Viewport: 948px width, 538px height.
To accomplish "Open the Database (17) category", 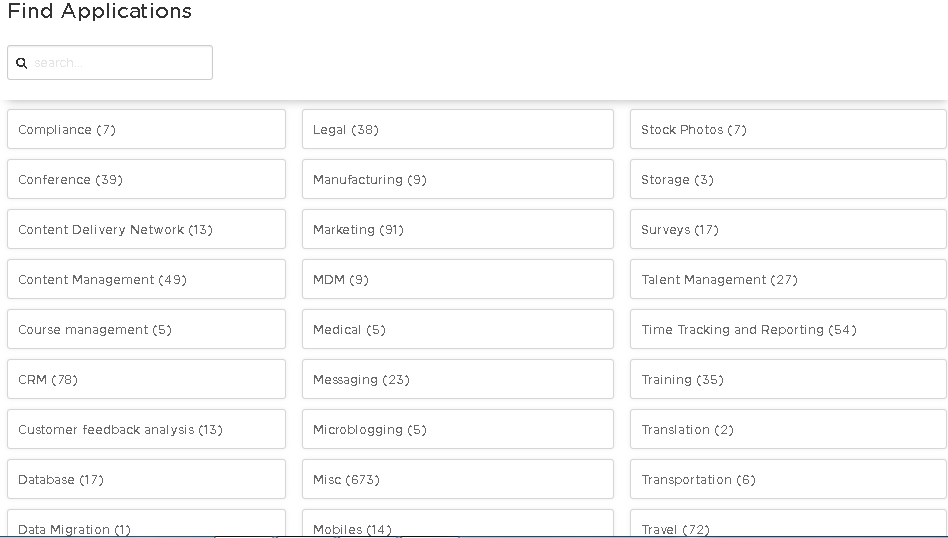I will tap(146, 480).
